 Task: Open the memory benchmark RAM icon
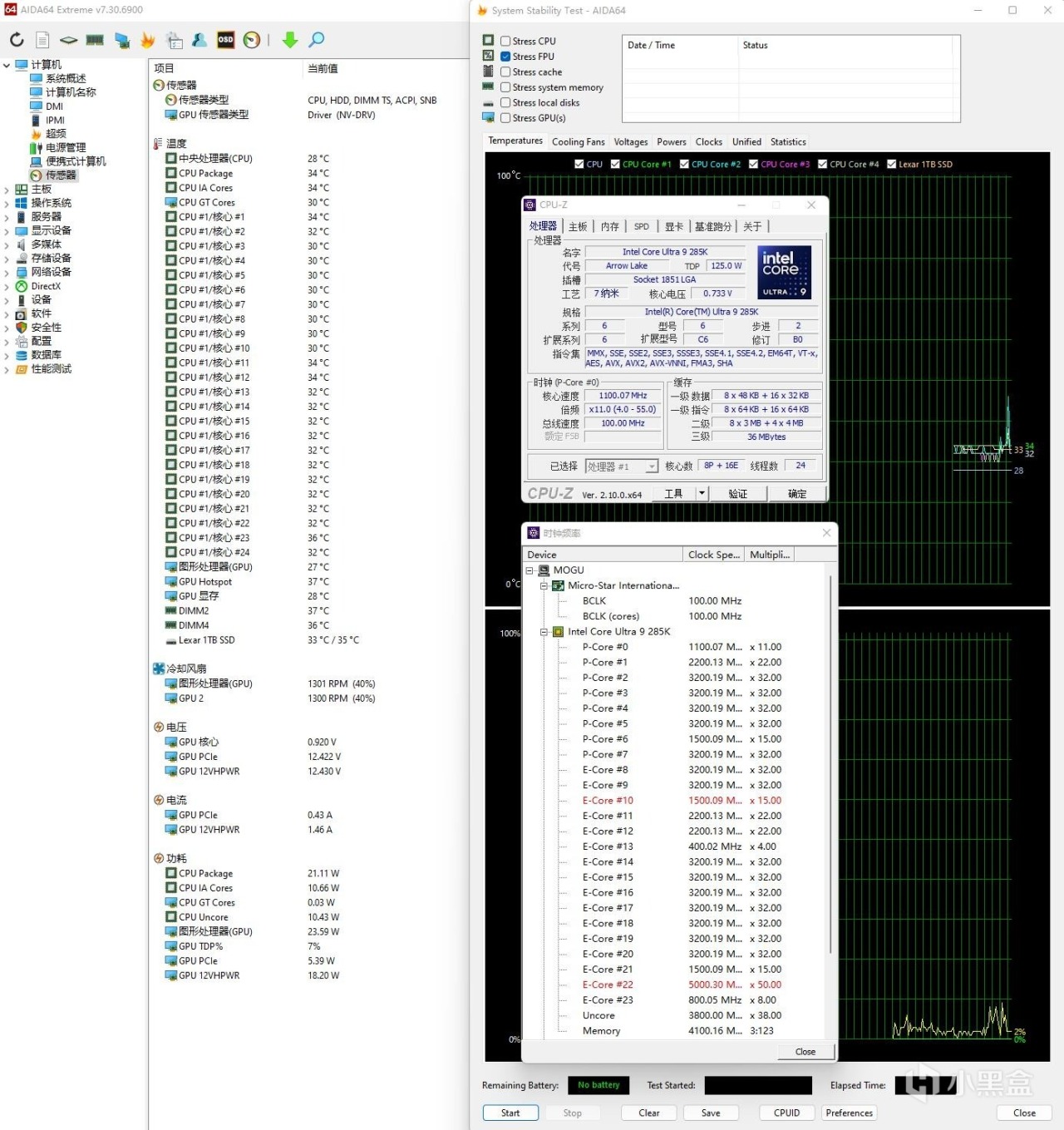point(95,40)
